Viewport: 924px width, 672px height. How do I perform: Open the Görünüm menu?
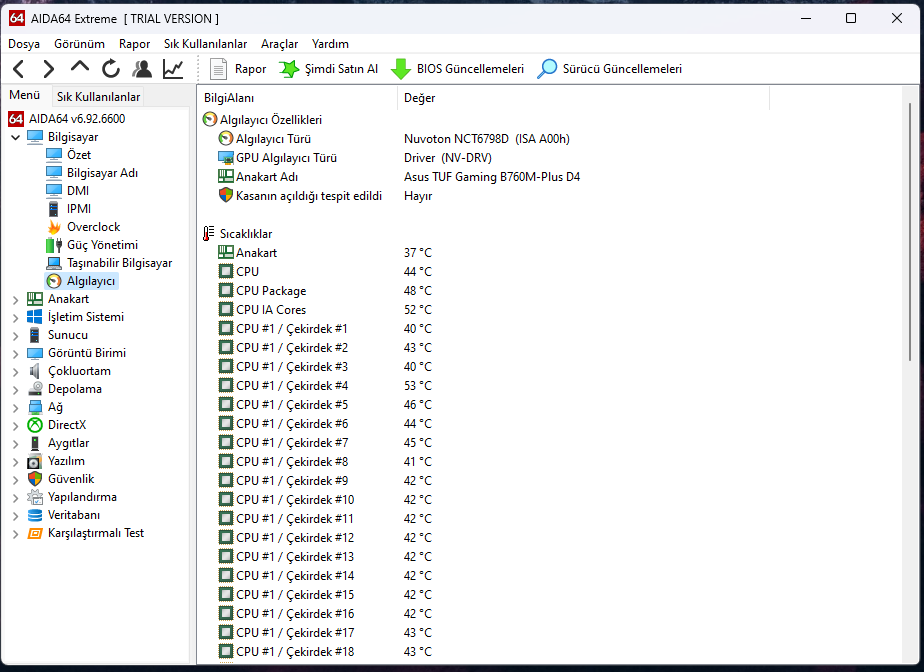pyautogui.click(x=80, y=44)
